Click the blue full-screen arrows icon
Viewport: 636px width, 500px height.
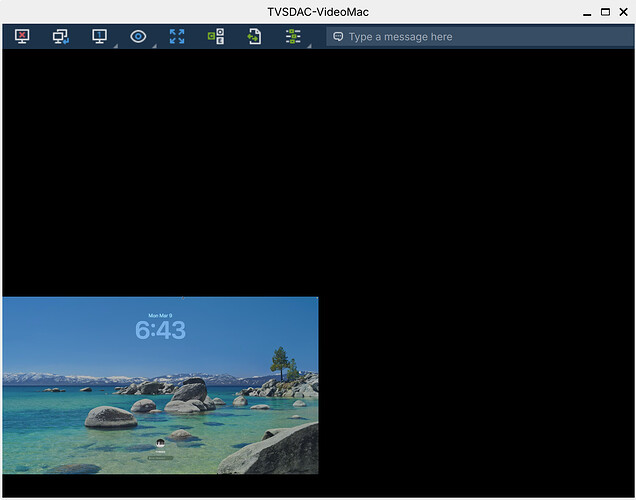click(177, 36)
